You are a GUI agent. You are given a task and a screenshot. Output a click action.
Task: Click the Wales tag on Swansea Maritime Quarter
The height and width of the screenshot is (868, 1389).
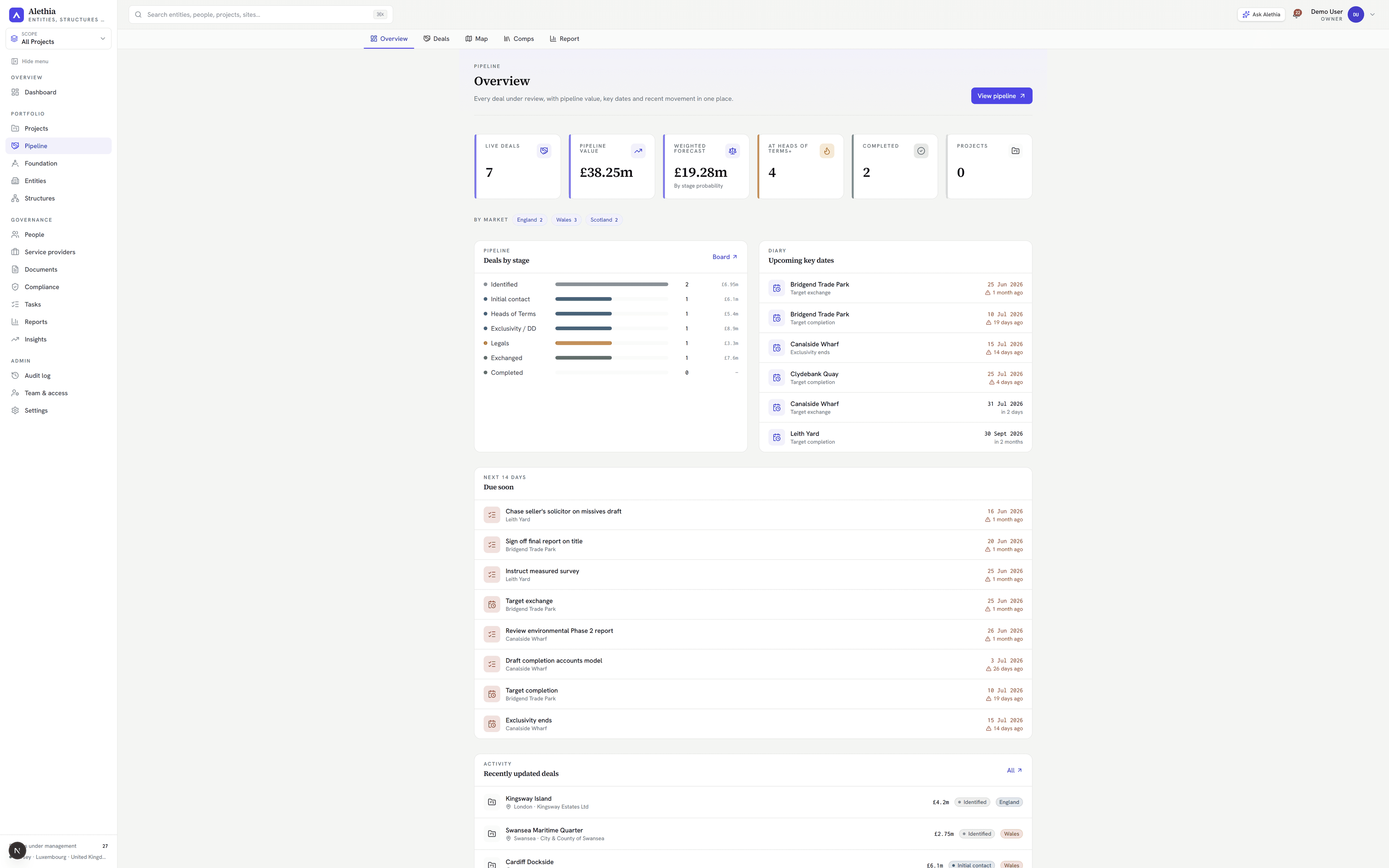coord(1011,834)
